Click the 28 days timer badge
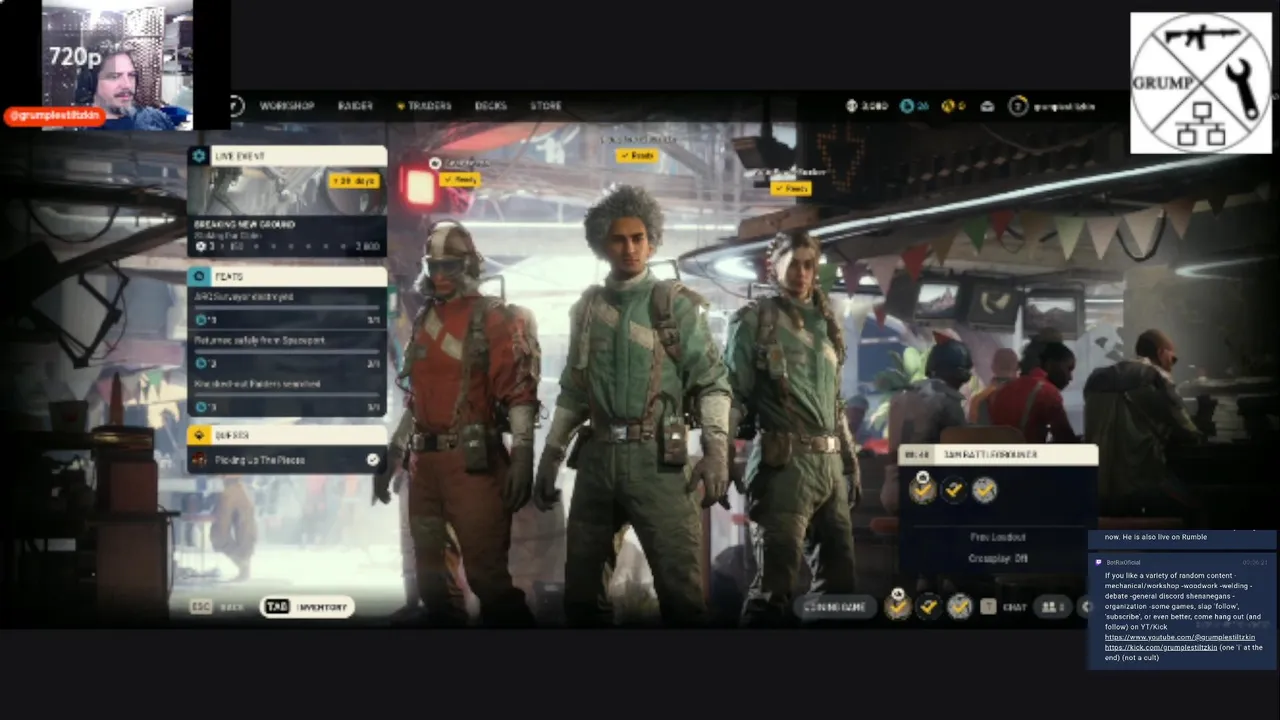Screen dimensions: 1280x720 tap(354, 181)
